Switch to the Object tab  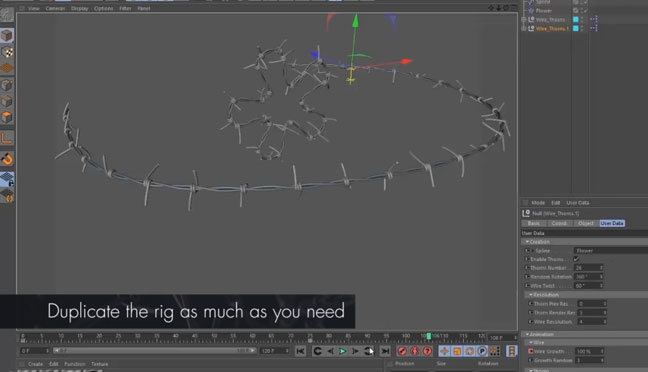pyautogui.click(x=586, y=223)
